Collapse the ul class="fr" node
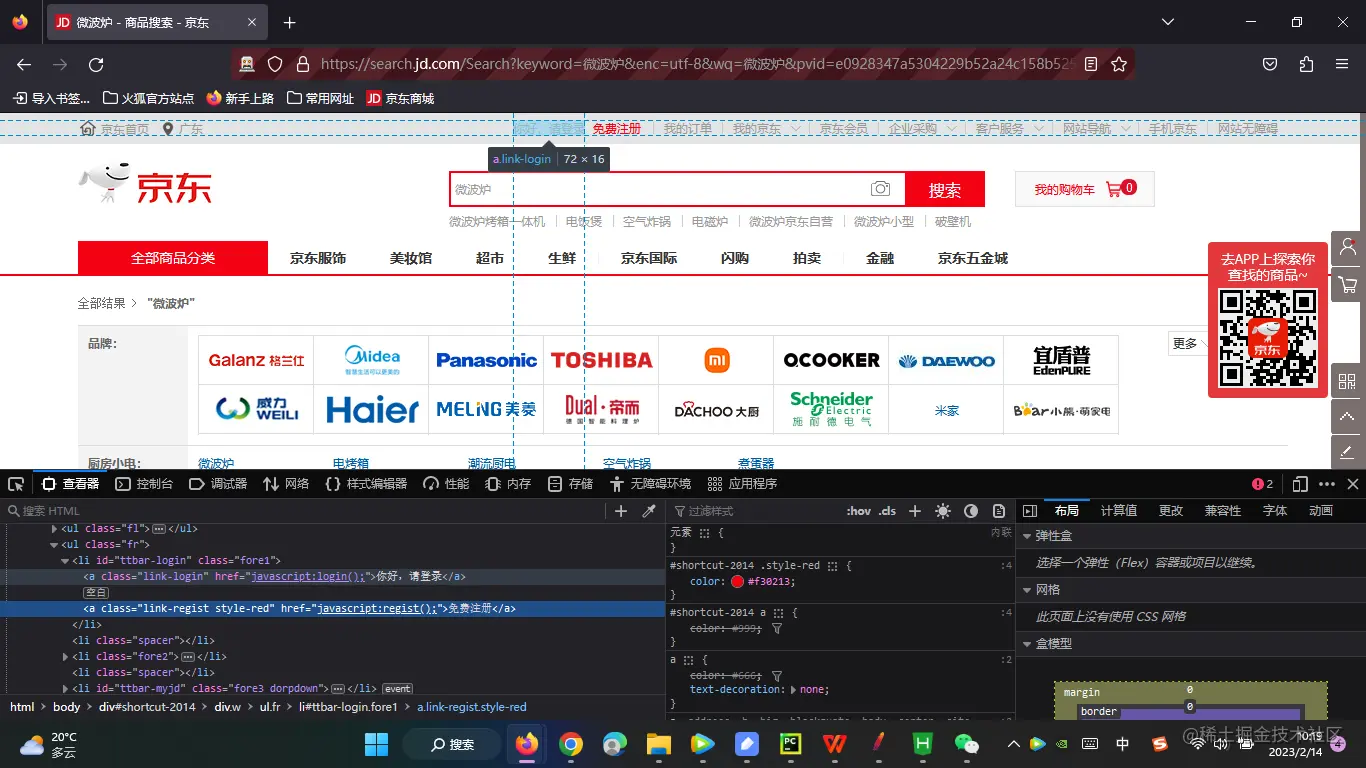The image size is (1366, 768). 54,544
